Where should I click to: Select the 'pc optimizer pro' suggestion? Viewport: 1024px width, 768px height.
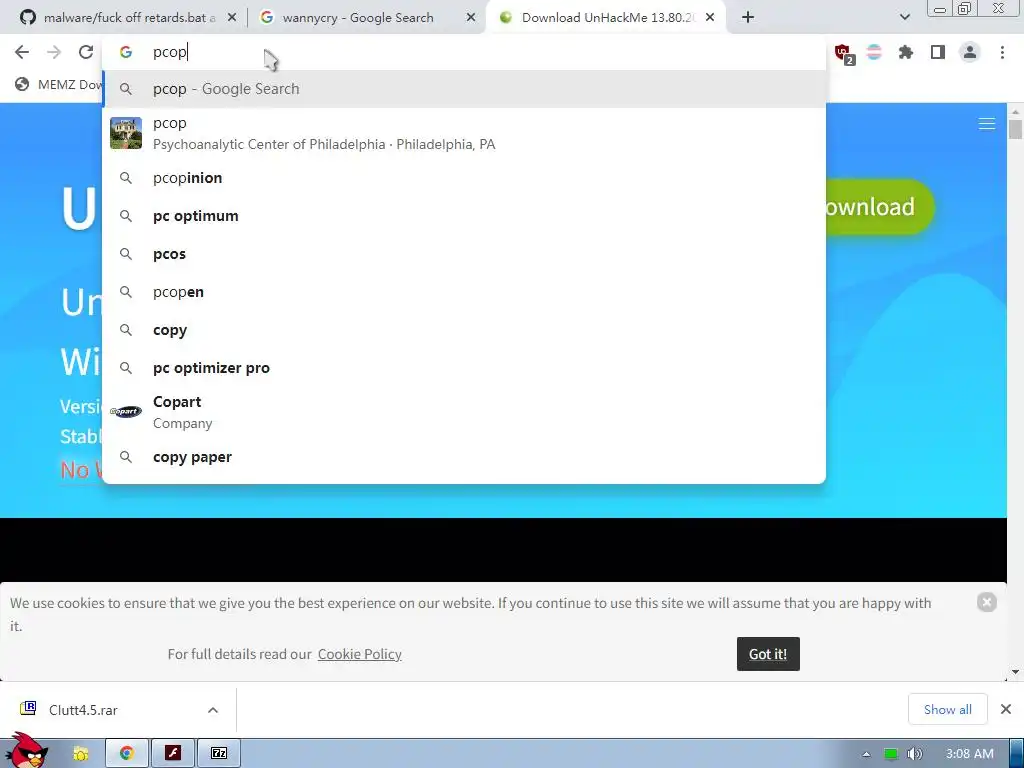464,368
